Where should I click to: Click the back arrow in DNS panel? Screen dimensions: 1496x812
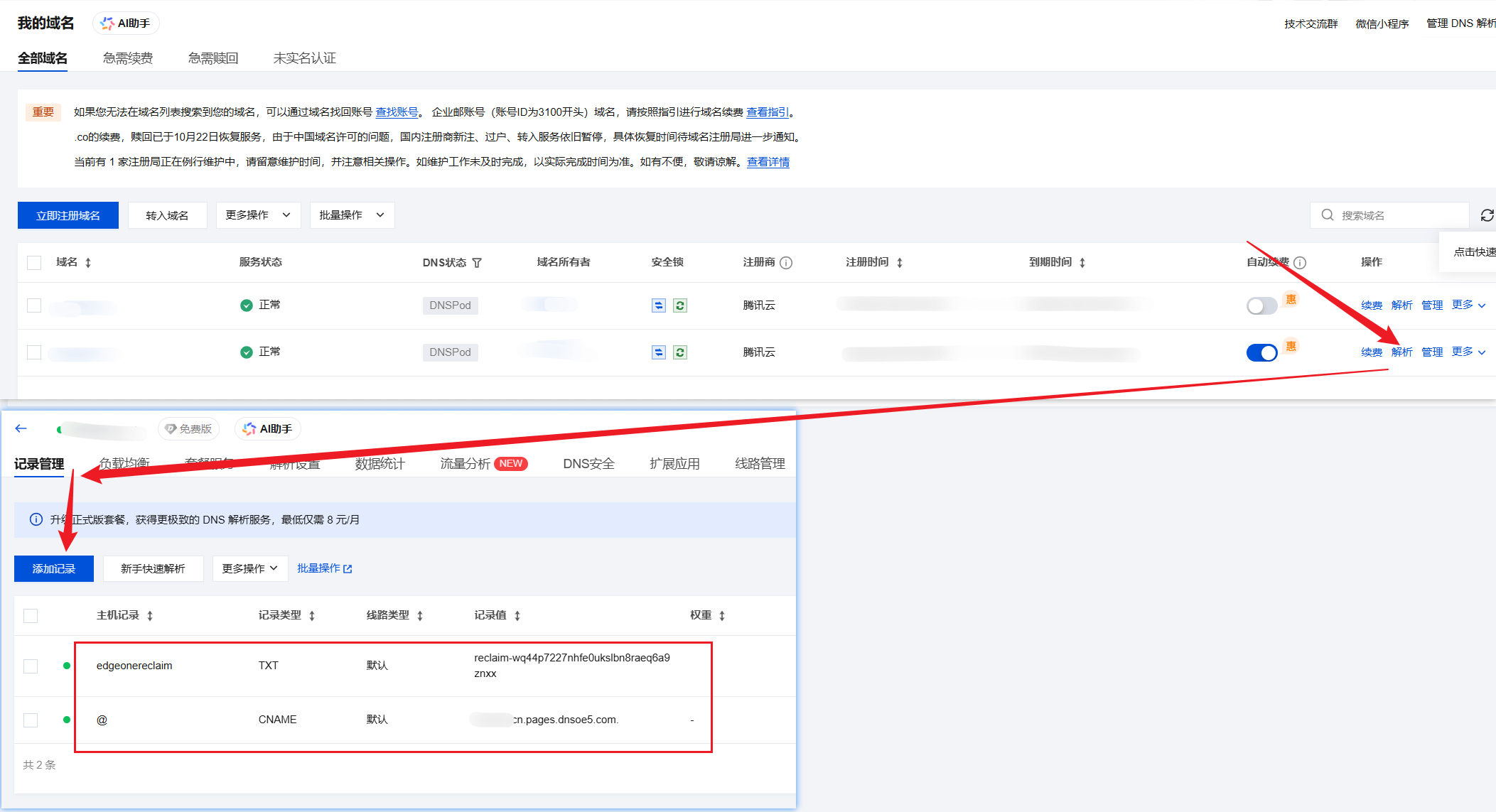pyautogui.click(x=21, y=428)
